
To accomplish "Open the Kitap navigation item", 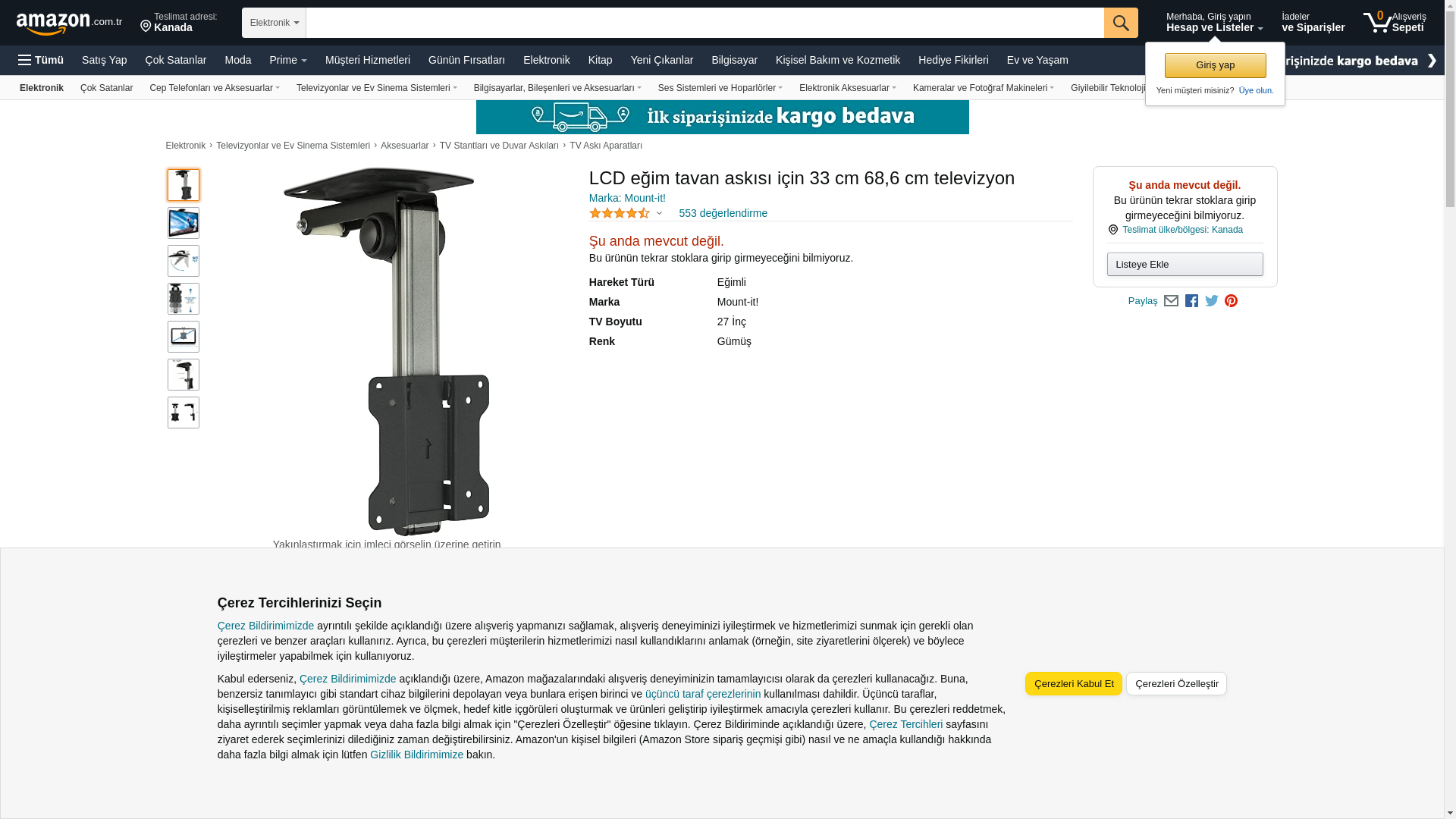I will pyautogui.click(x=600, y=60).
